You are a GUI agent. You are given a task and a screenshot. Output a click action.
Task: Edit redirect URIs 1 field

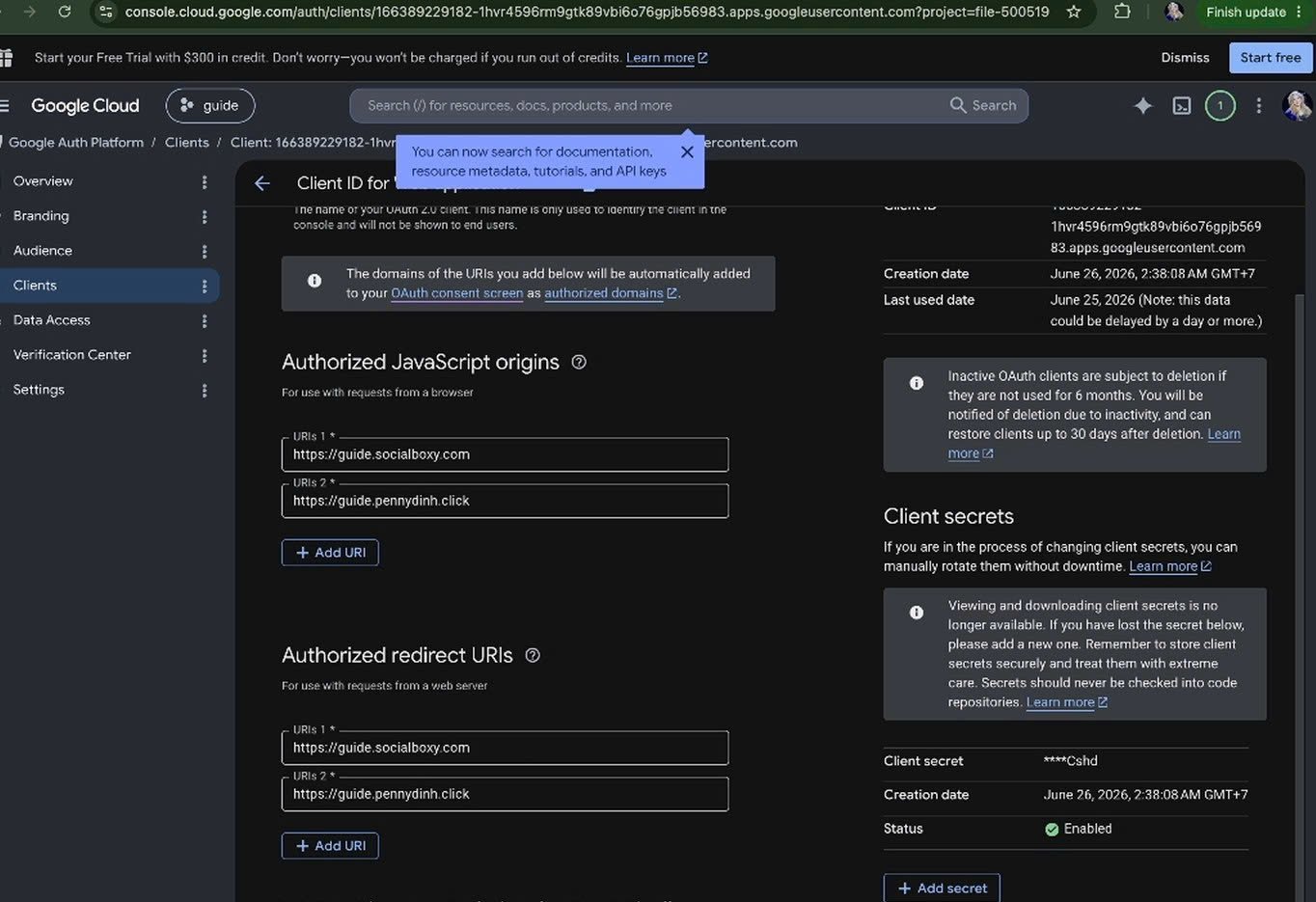click(x=505, y=748)
